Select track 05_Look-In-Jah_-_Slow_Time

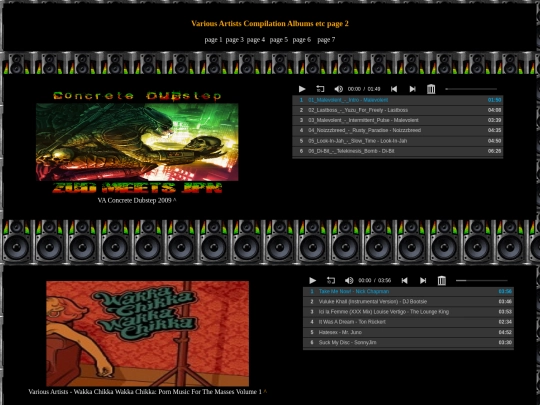point(398,141)
